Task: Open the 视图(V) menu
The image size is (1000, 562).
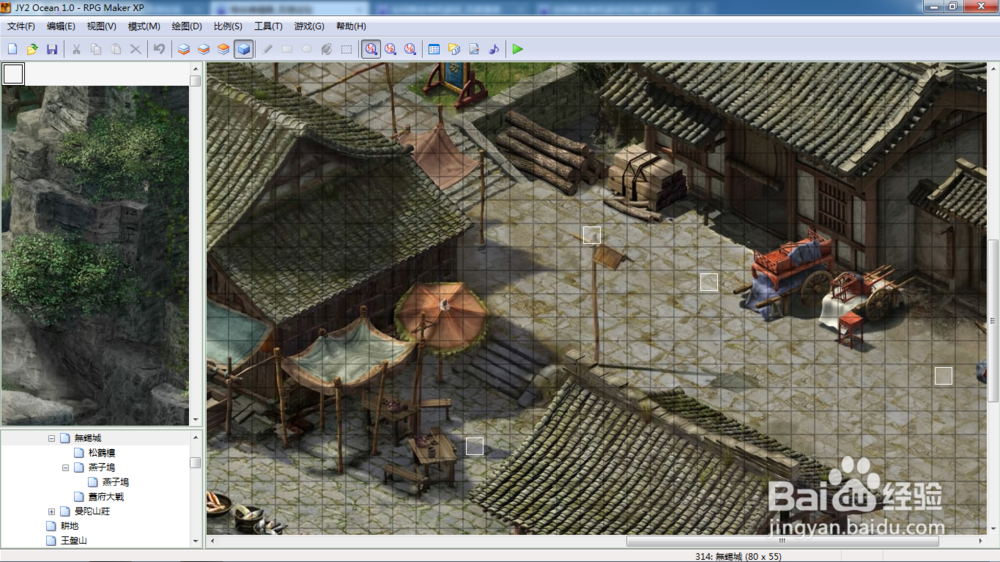Action: pyautogui.click(x=101, y=26)
